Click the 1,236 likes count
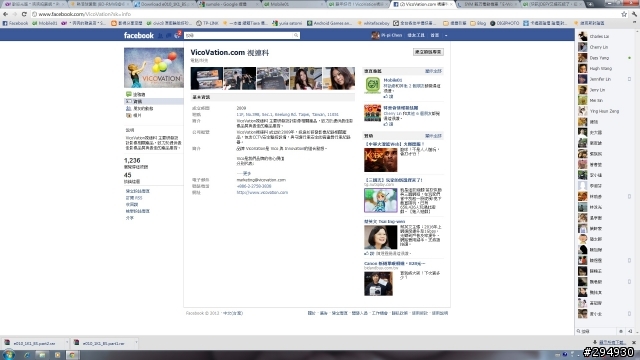This screenshot has height=360, width=640. pyautogui.click(x=132, y=161)
